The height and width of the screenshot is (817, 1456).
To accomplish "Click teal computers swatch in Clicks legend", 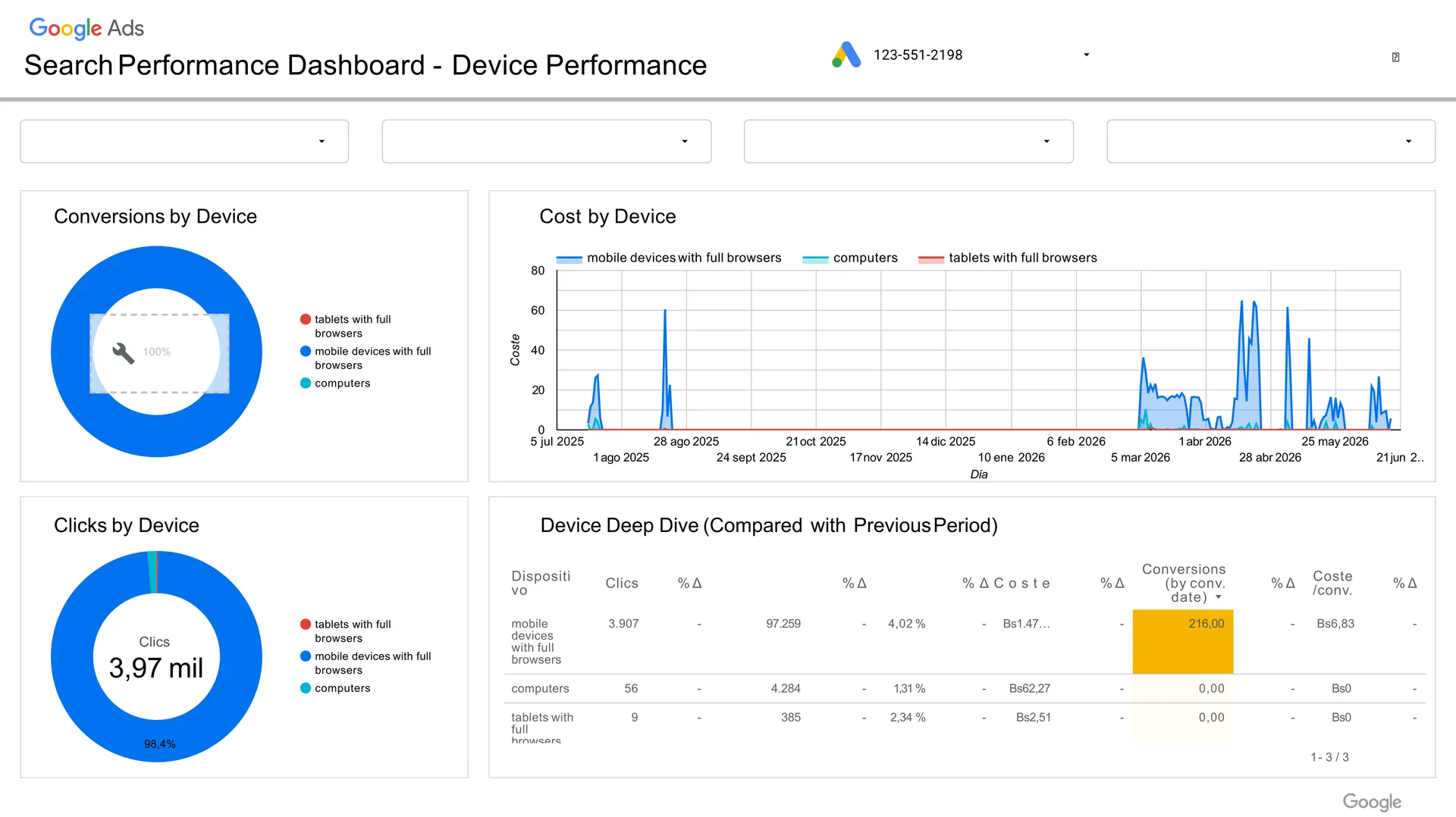I will tap(306, 688).
